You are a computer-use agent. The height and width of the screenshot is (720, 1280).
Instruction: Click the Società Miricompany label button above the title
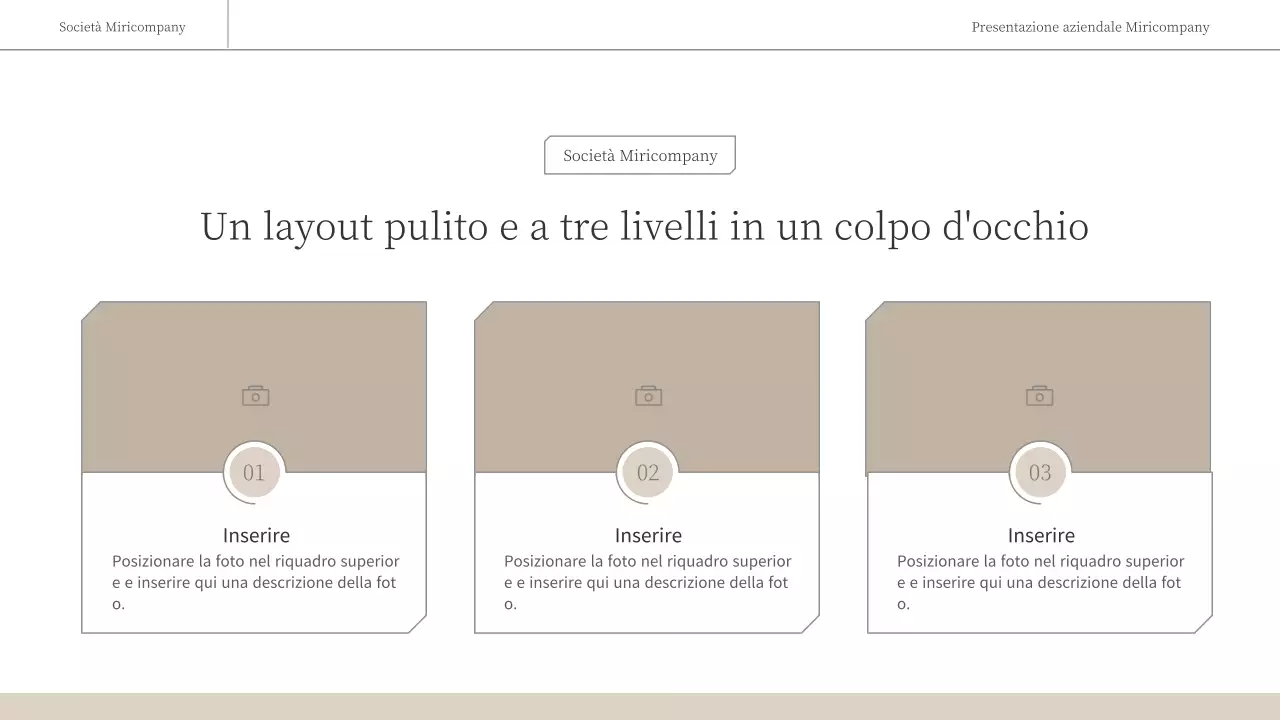tap(640, 155)
